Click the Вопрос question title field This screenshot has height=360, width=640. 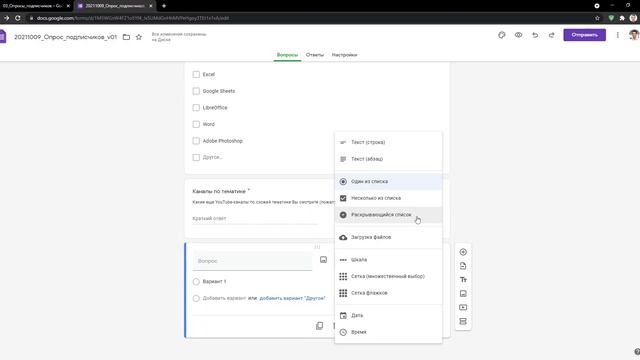tap(252, 261)
